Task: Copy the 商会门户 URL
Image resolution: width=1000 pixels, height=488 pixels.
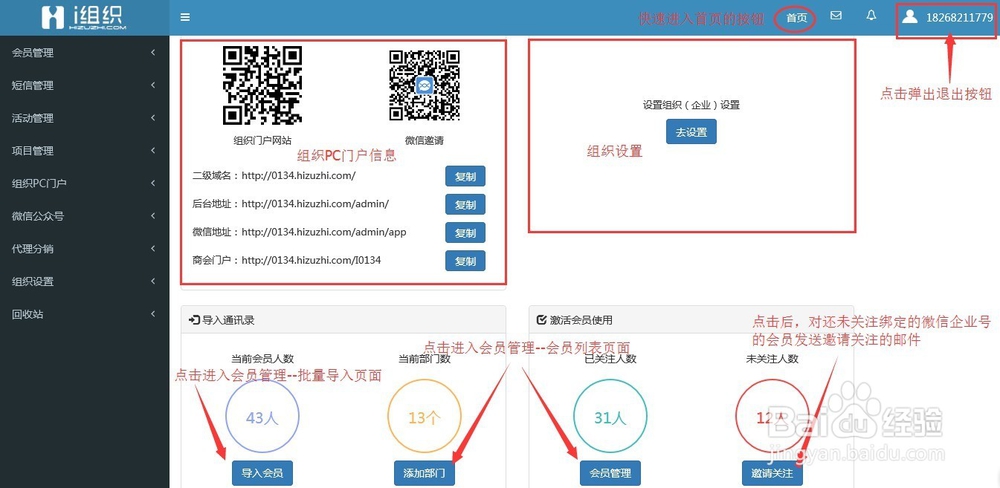Action: (465, 261)
